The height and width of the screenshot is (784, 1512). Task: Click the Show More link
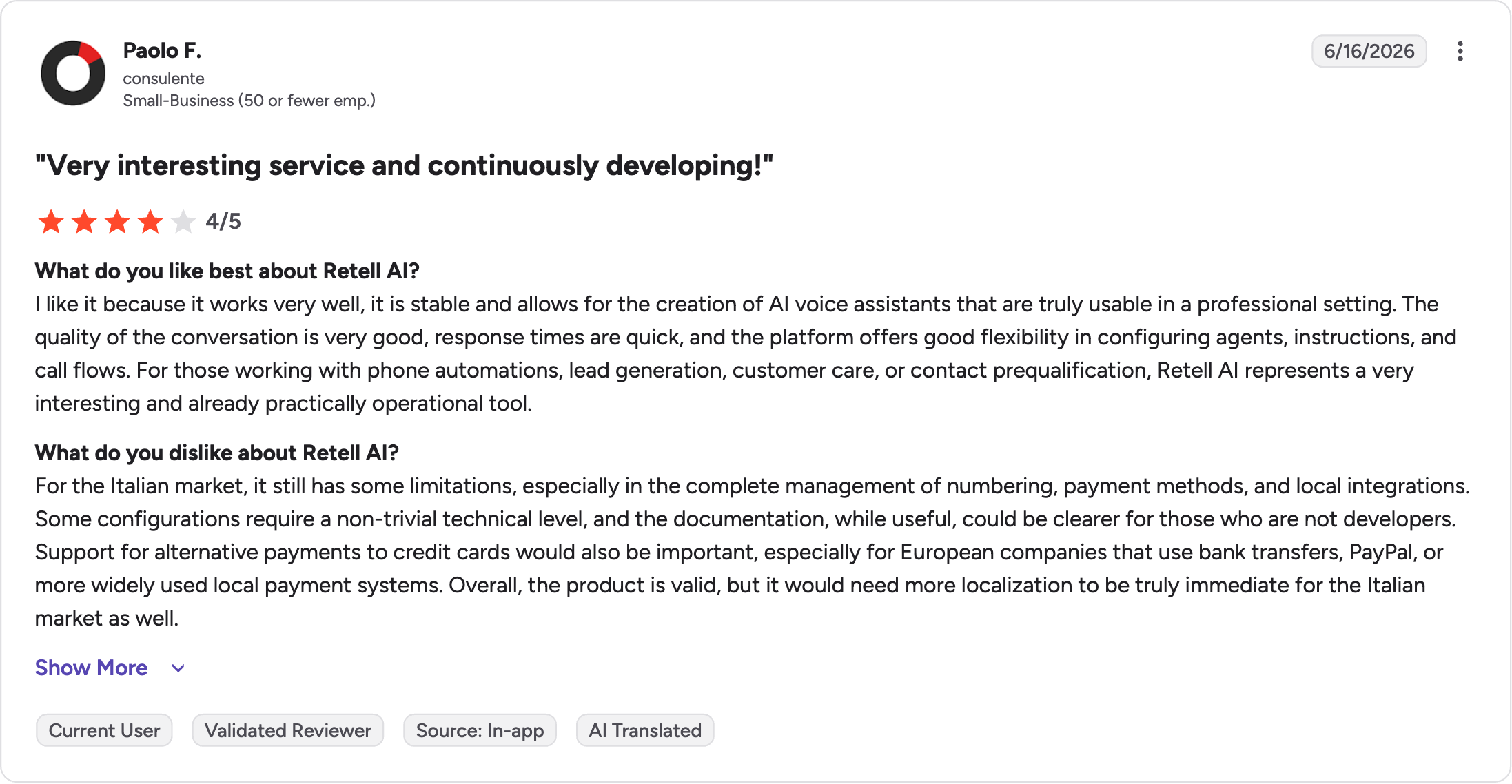91,668
